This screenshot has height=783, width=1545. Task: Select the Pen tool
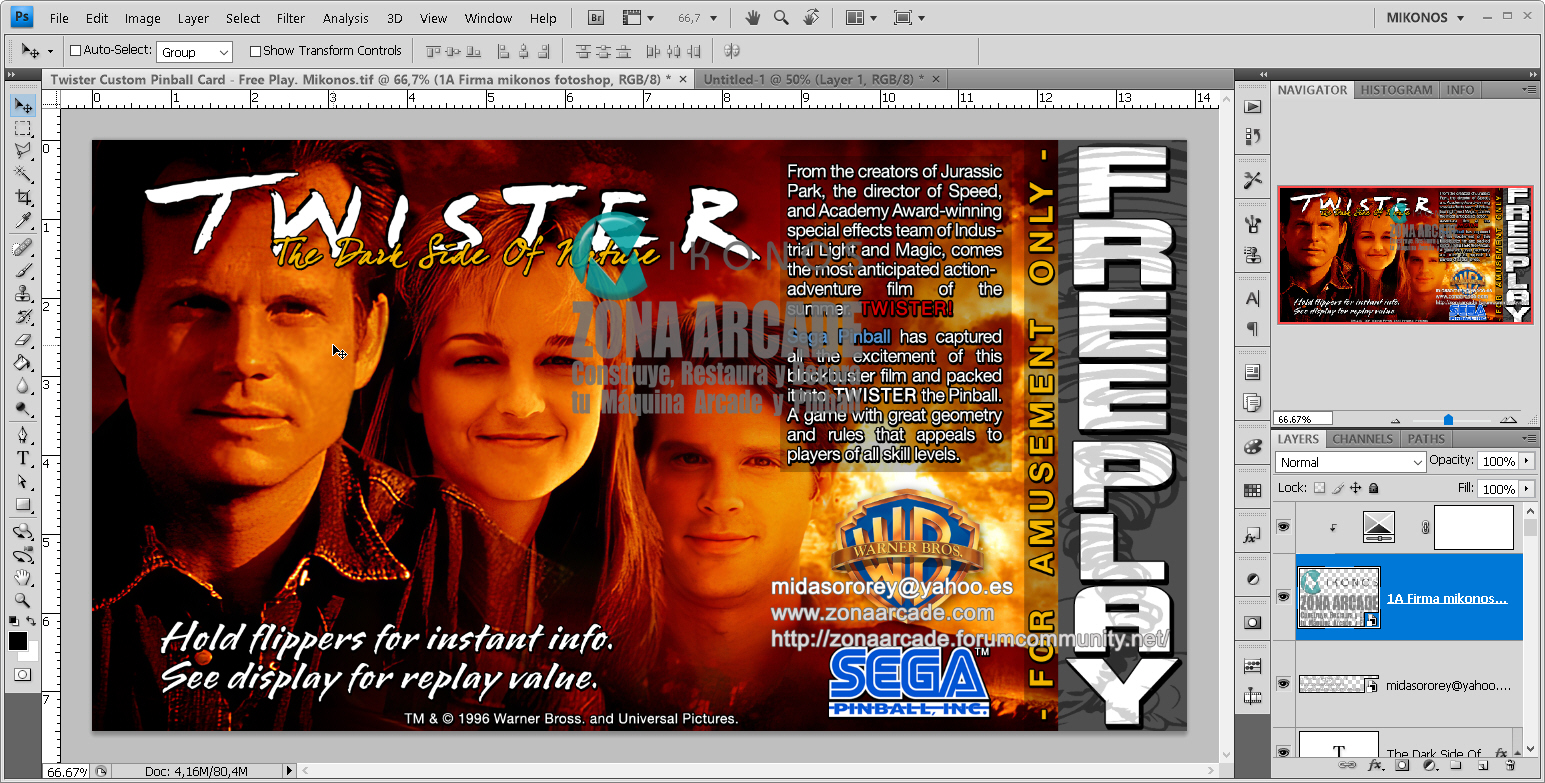point(23,435)
